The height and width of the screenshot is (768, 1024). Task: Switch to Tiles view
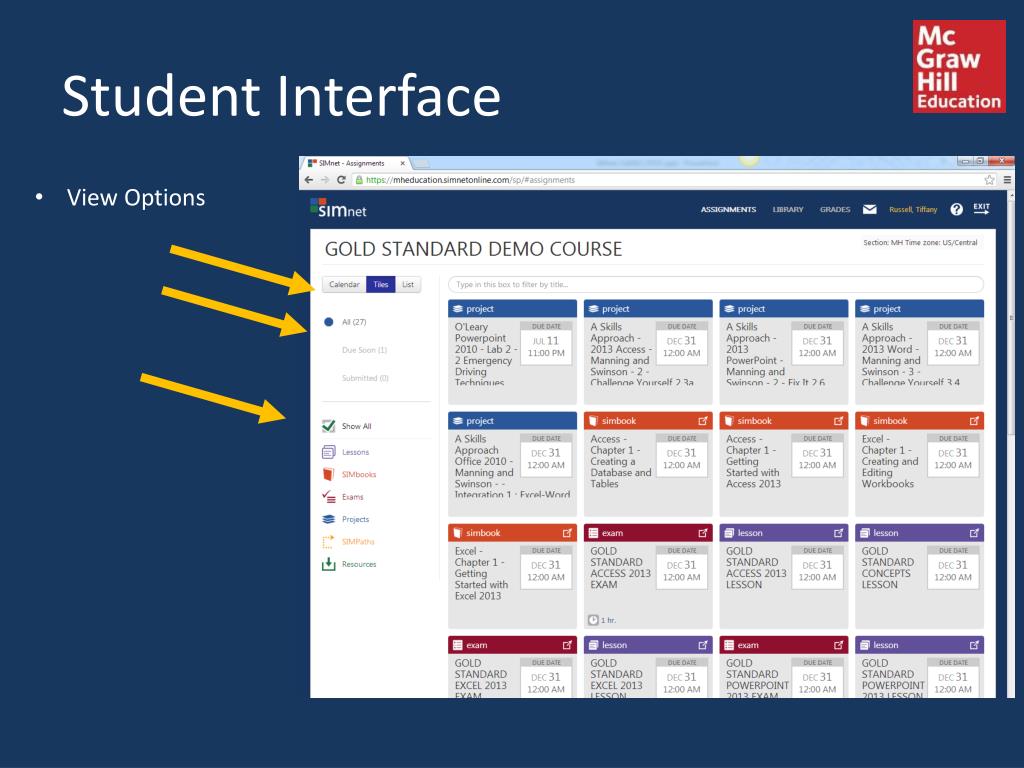381,285
